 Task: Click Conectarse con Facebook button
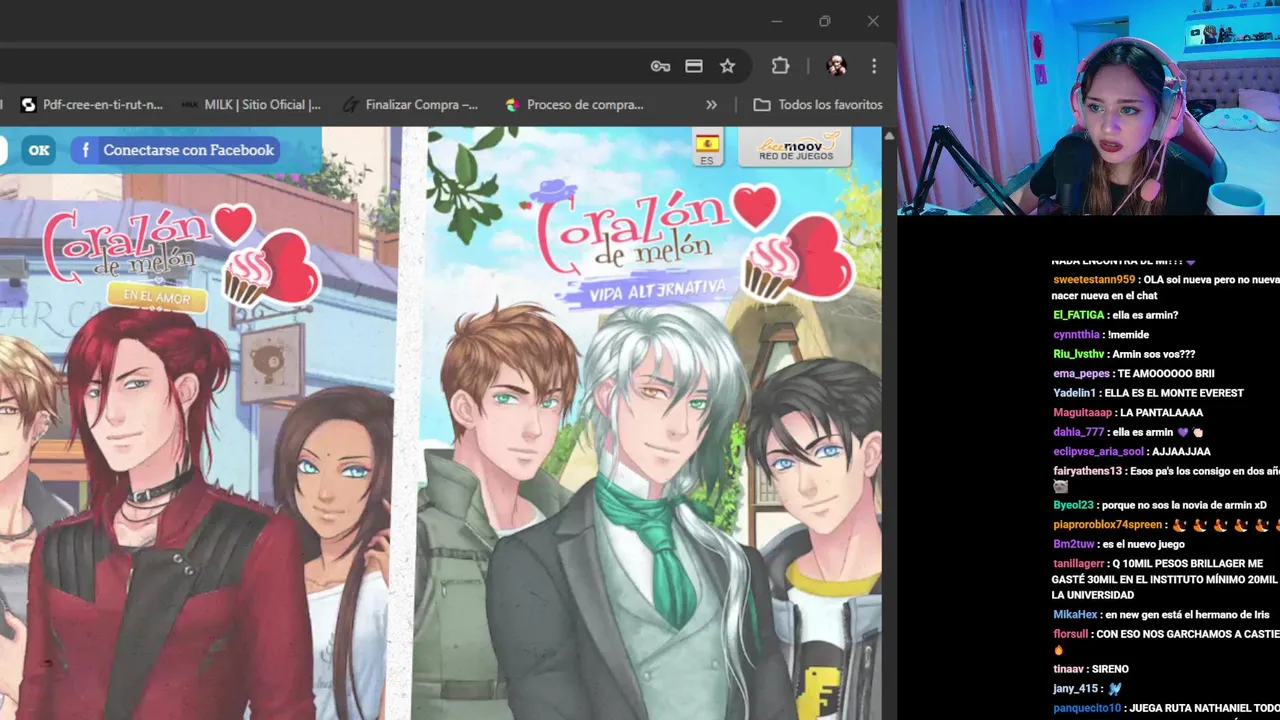coord(175,150)
